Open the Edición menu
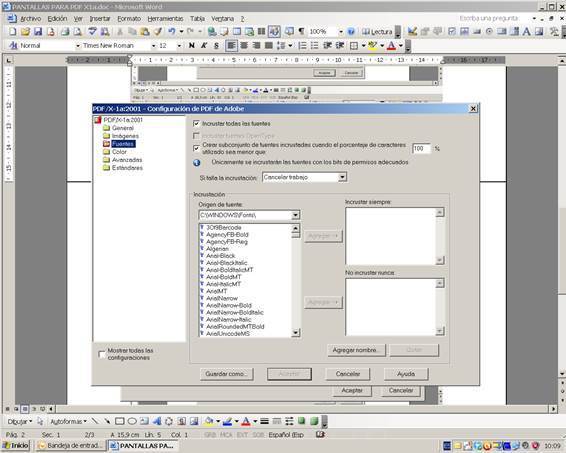 [x=57, y=18]
